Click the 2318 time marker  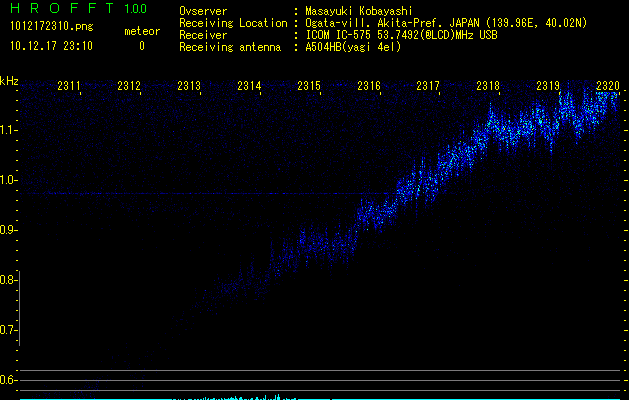[x=488, y=85]
